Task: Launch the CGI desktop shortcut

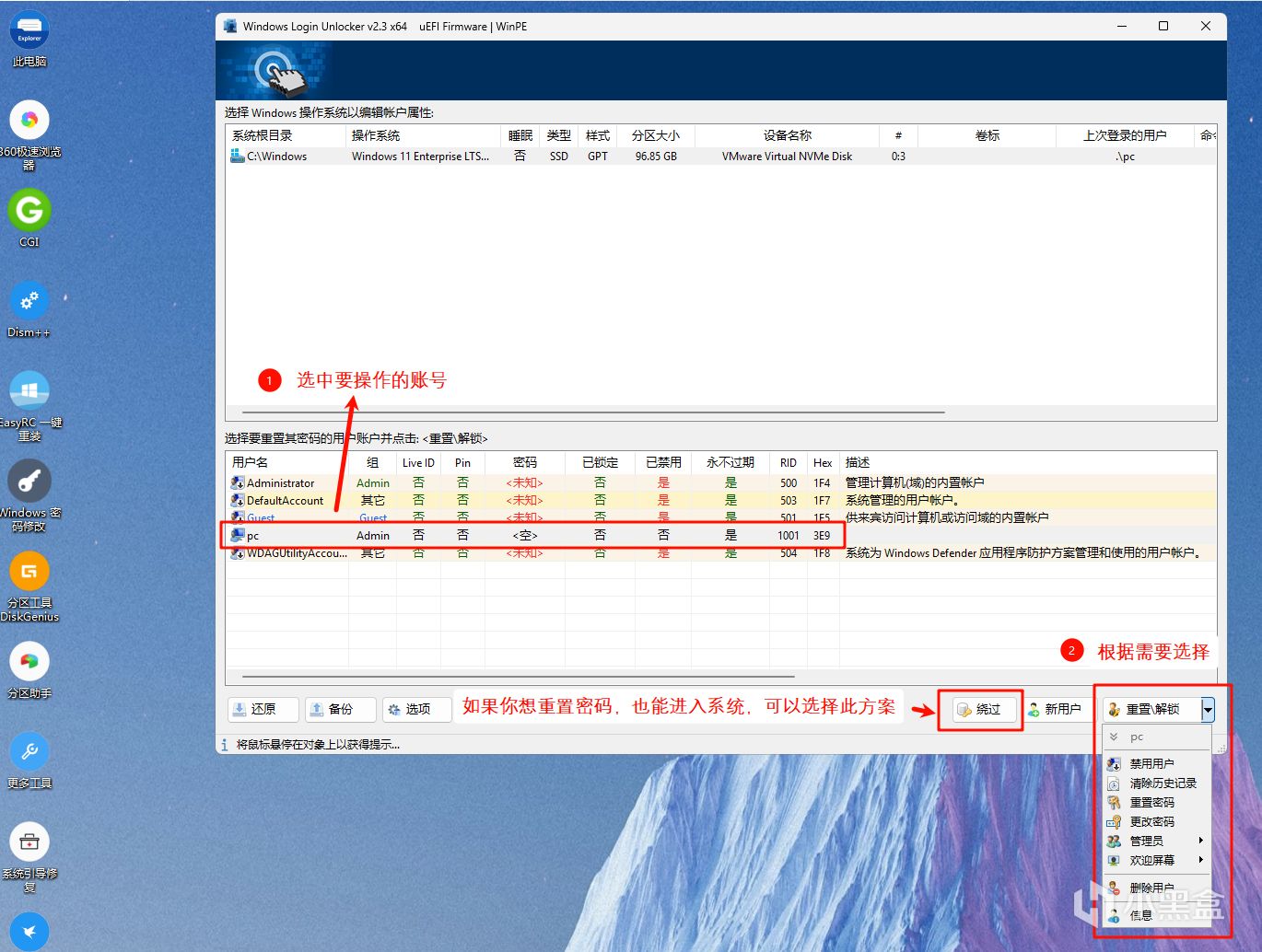Action: tap(29, 217)
